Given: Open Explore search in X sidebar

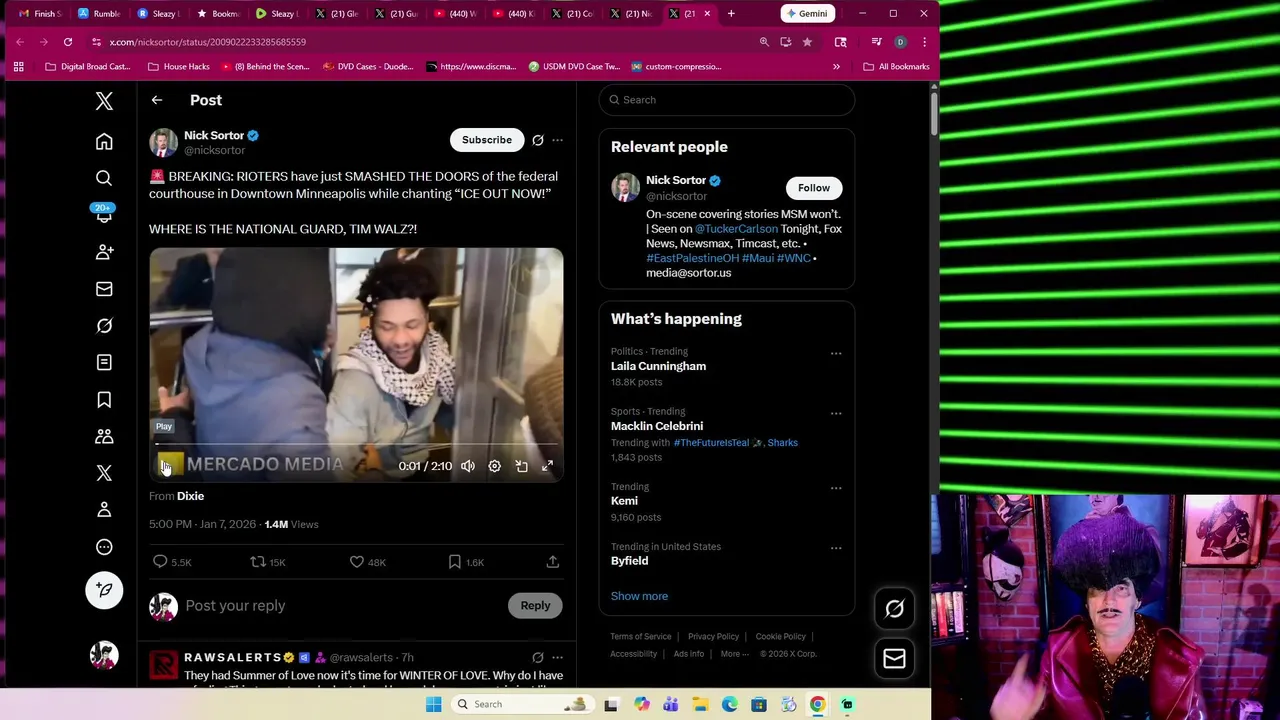Looking at the screenshot, I should (104, 178).
